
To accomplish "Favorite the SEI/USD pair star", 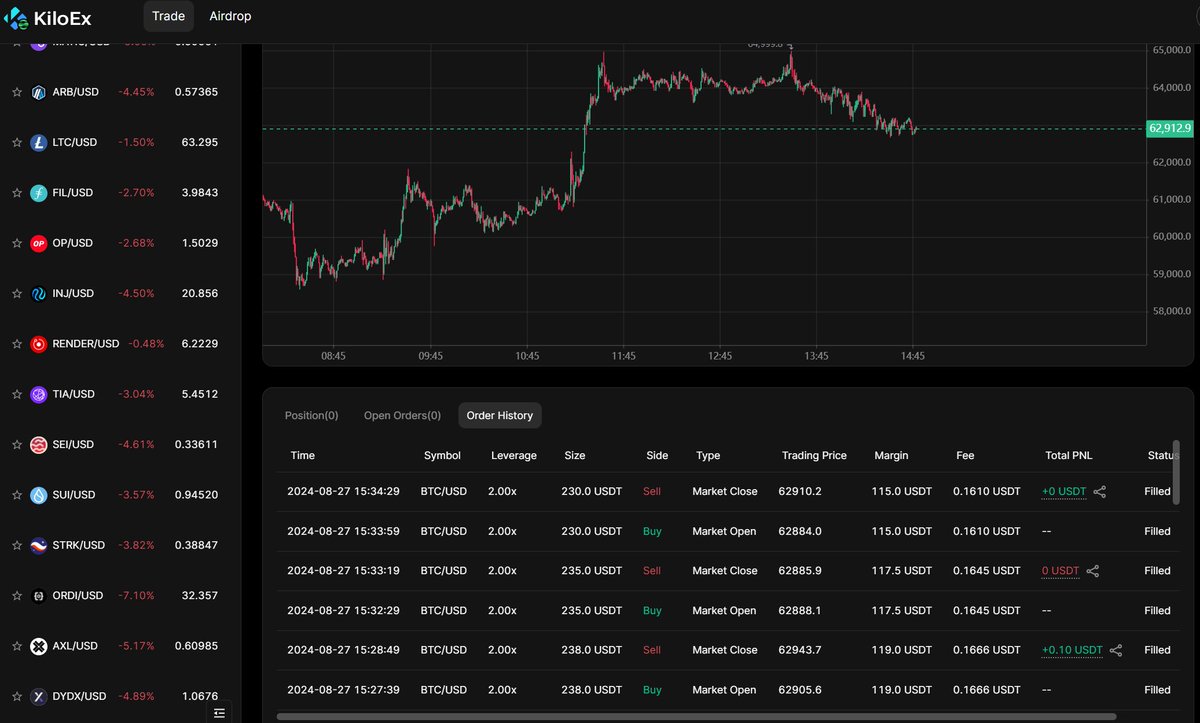I will (16, 445).
